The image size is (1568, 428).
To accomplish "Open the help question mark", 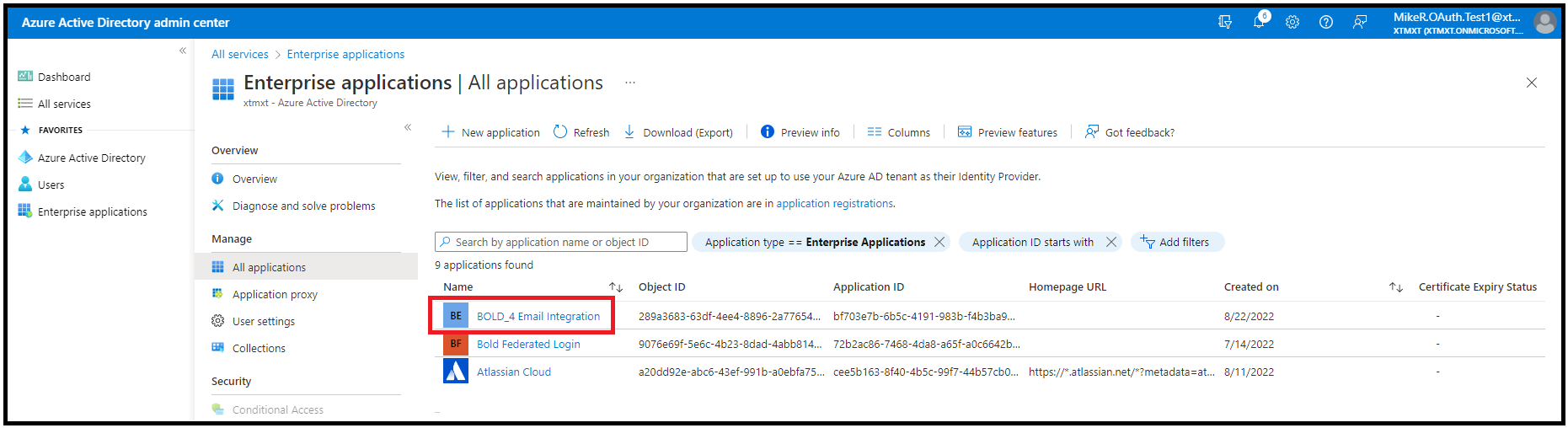I will [1326, 23].
